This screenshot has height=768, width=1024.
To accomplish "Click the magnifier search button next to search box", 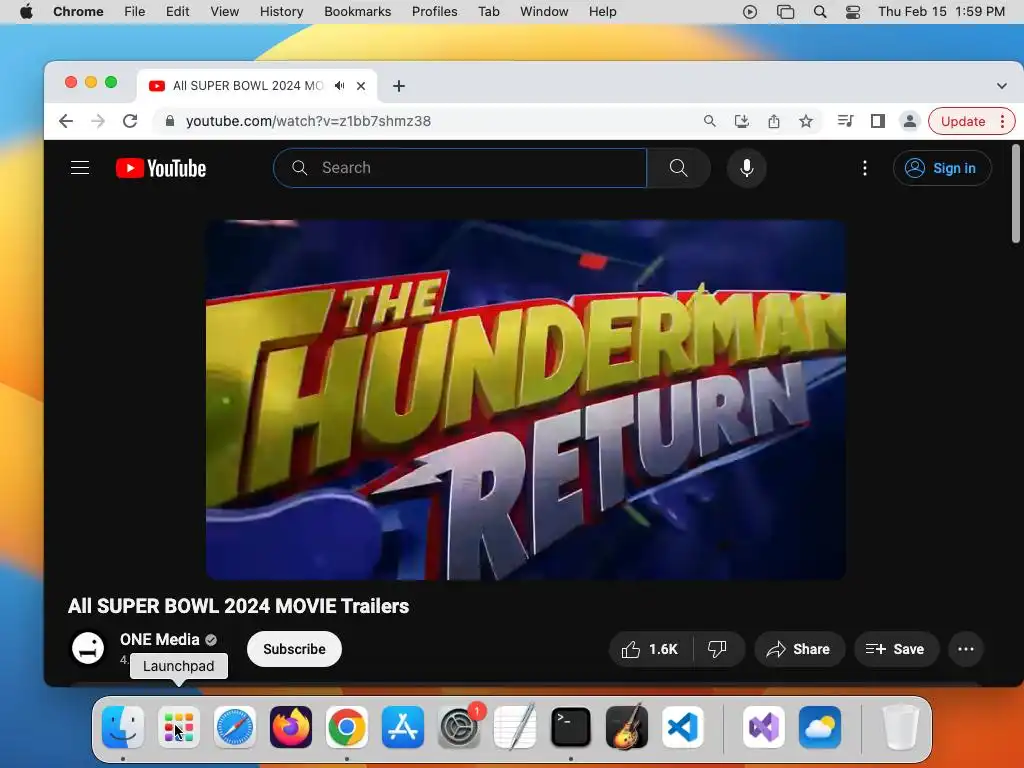I will click(x=679, y=168).
